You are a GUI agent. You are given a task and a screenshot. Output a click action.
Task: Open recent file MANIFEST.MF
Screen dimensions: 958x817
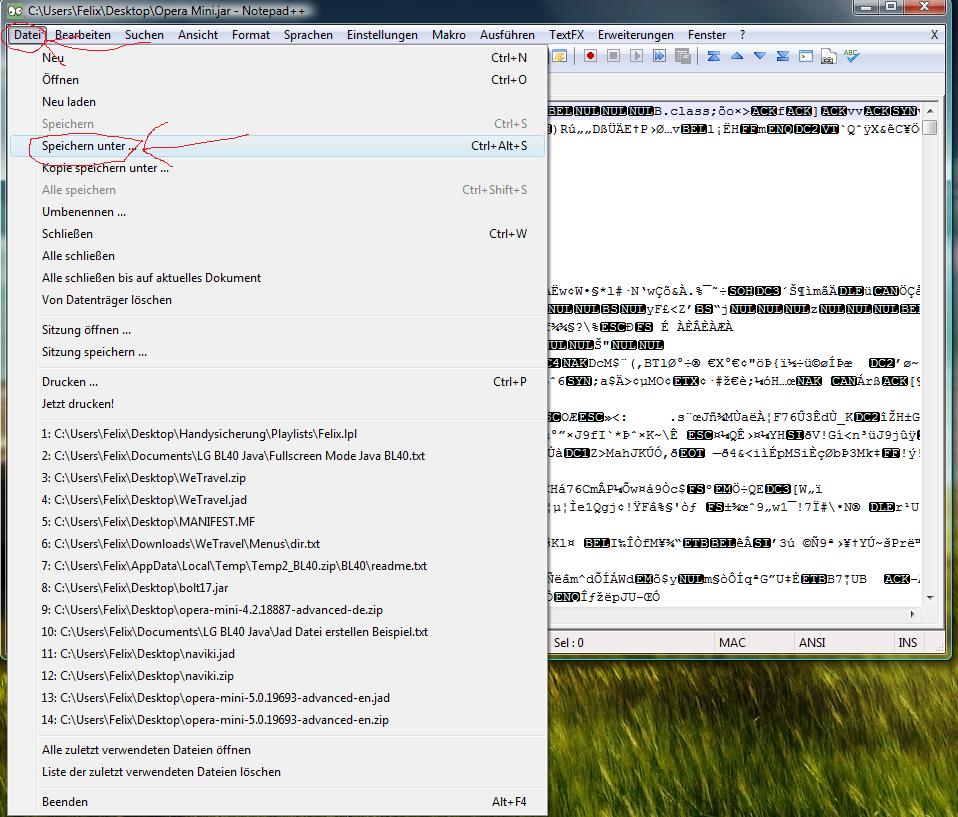(x=278, y=521)
